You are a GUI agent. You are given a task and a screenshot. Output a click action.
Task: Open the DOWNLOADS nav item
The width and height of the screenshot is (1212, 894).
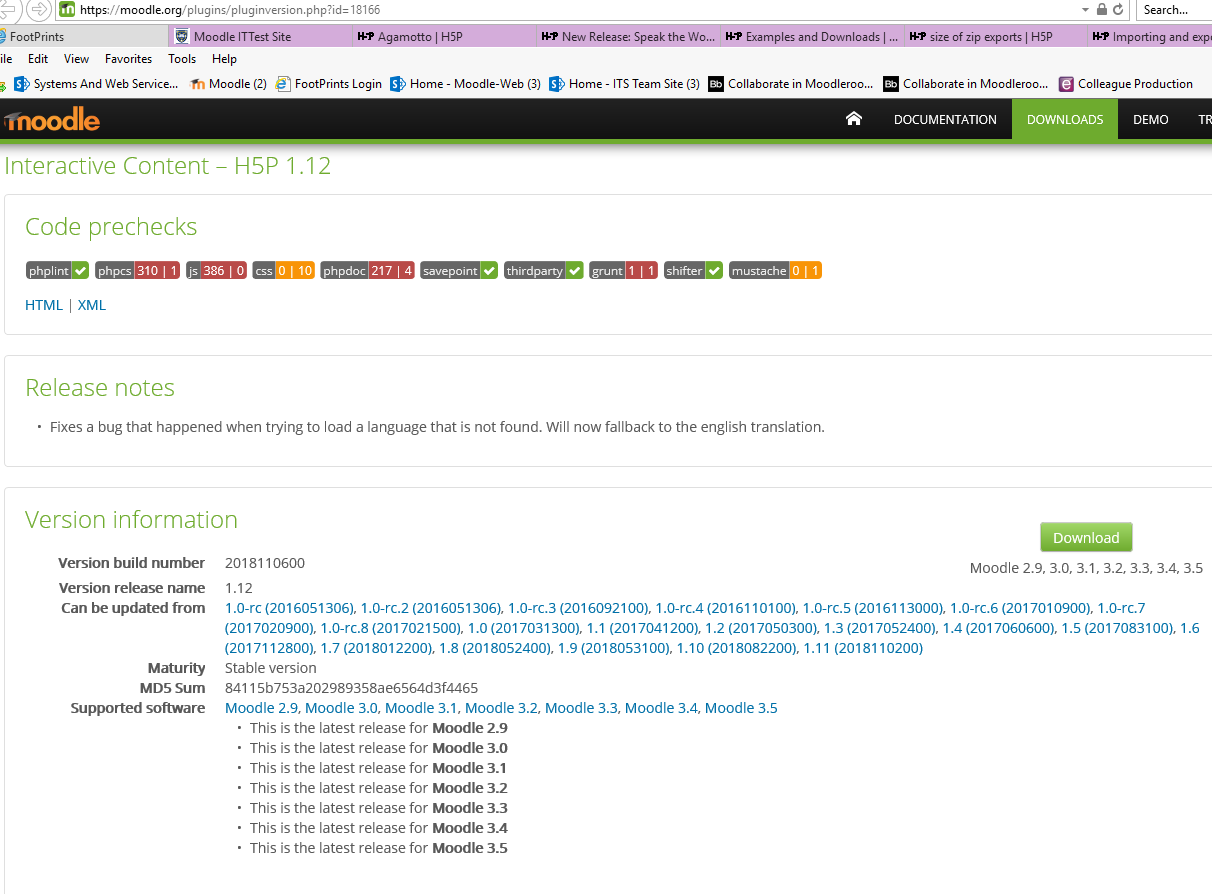coord(1065,119)
